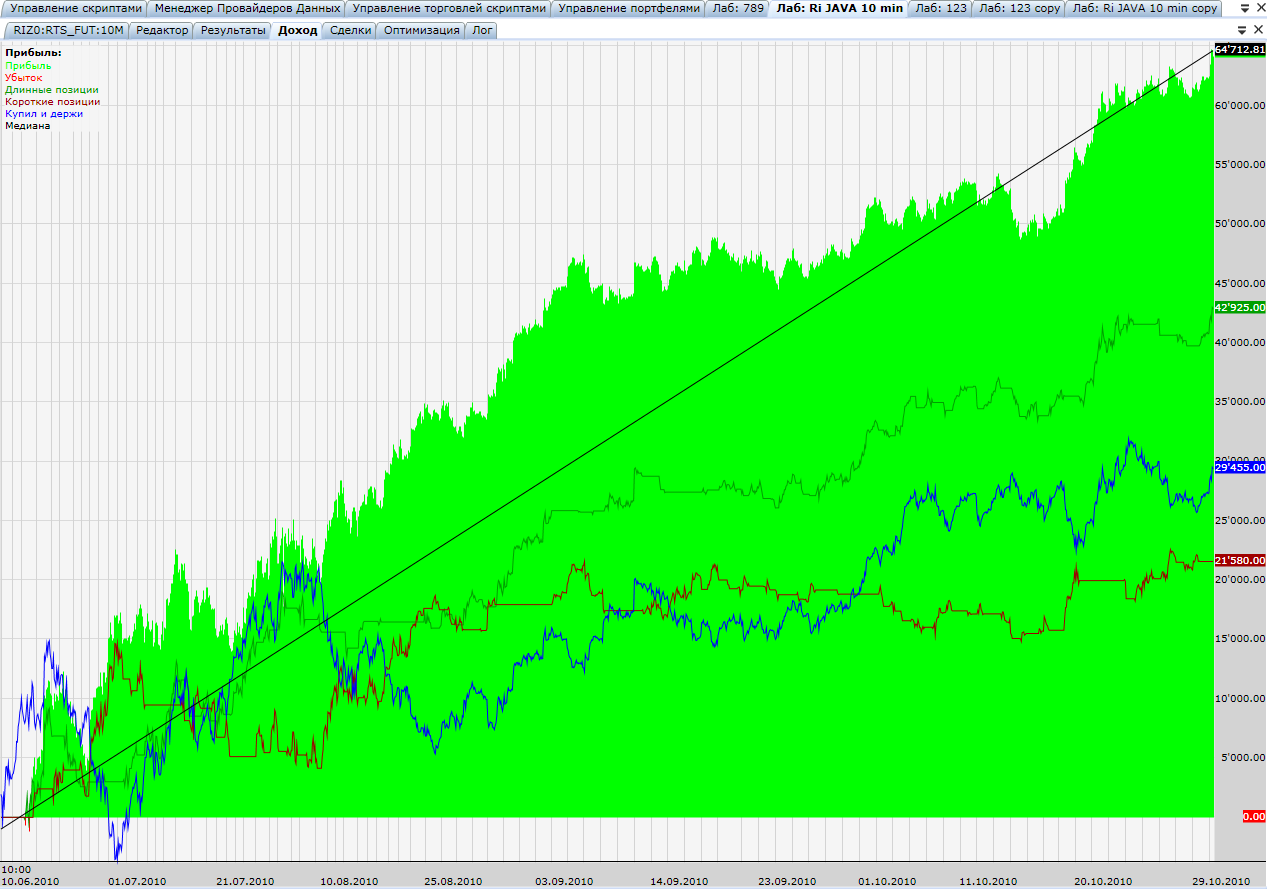Click the bold Прибыль: legend heading

tap(33, 52)
